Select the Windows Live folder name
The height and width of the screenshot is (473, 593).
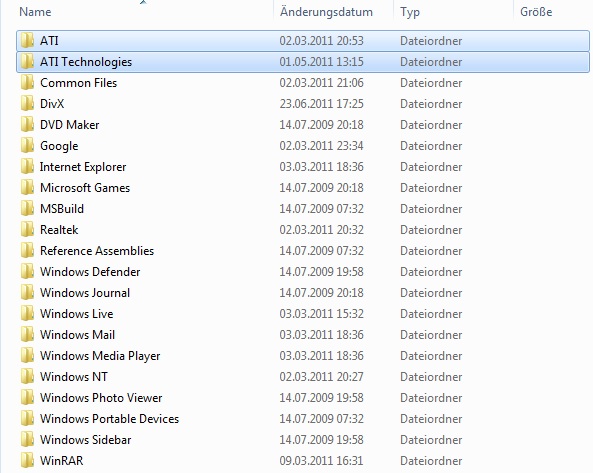click(77, 313)
